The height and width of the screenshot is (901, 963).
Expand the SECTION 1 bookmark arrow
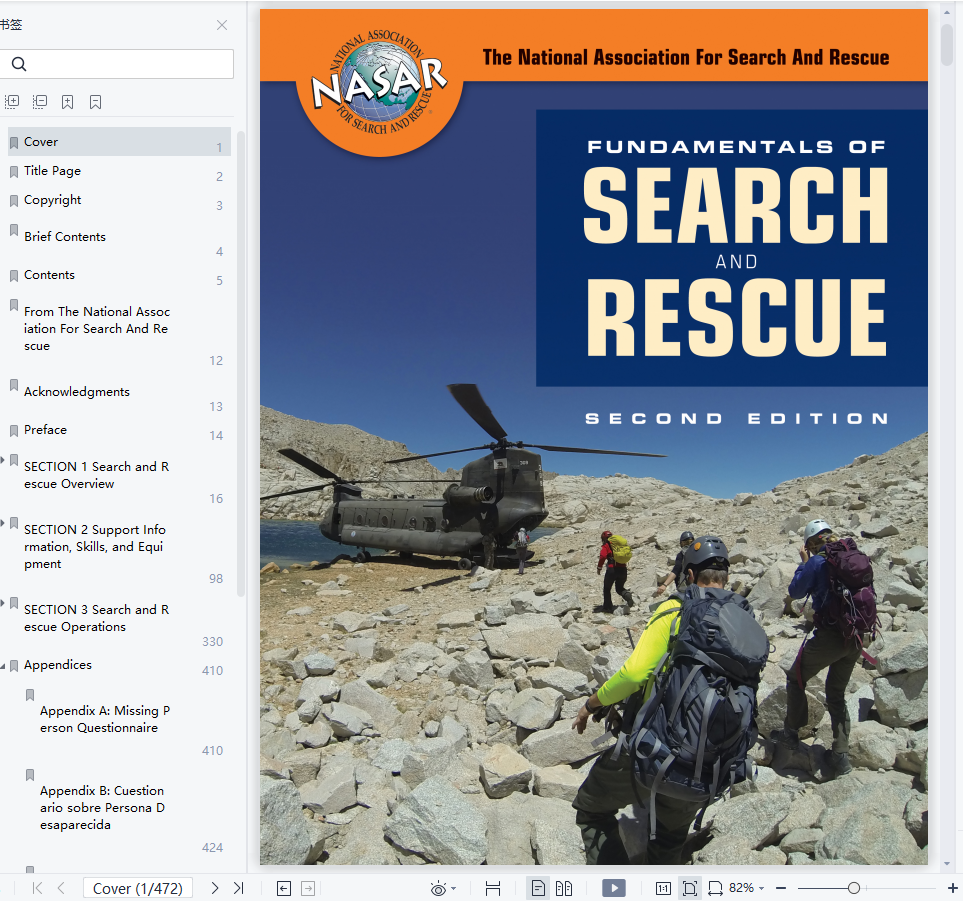(x=2, y=459)
